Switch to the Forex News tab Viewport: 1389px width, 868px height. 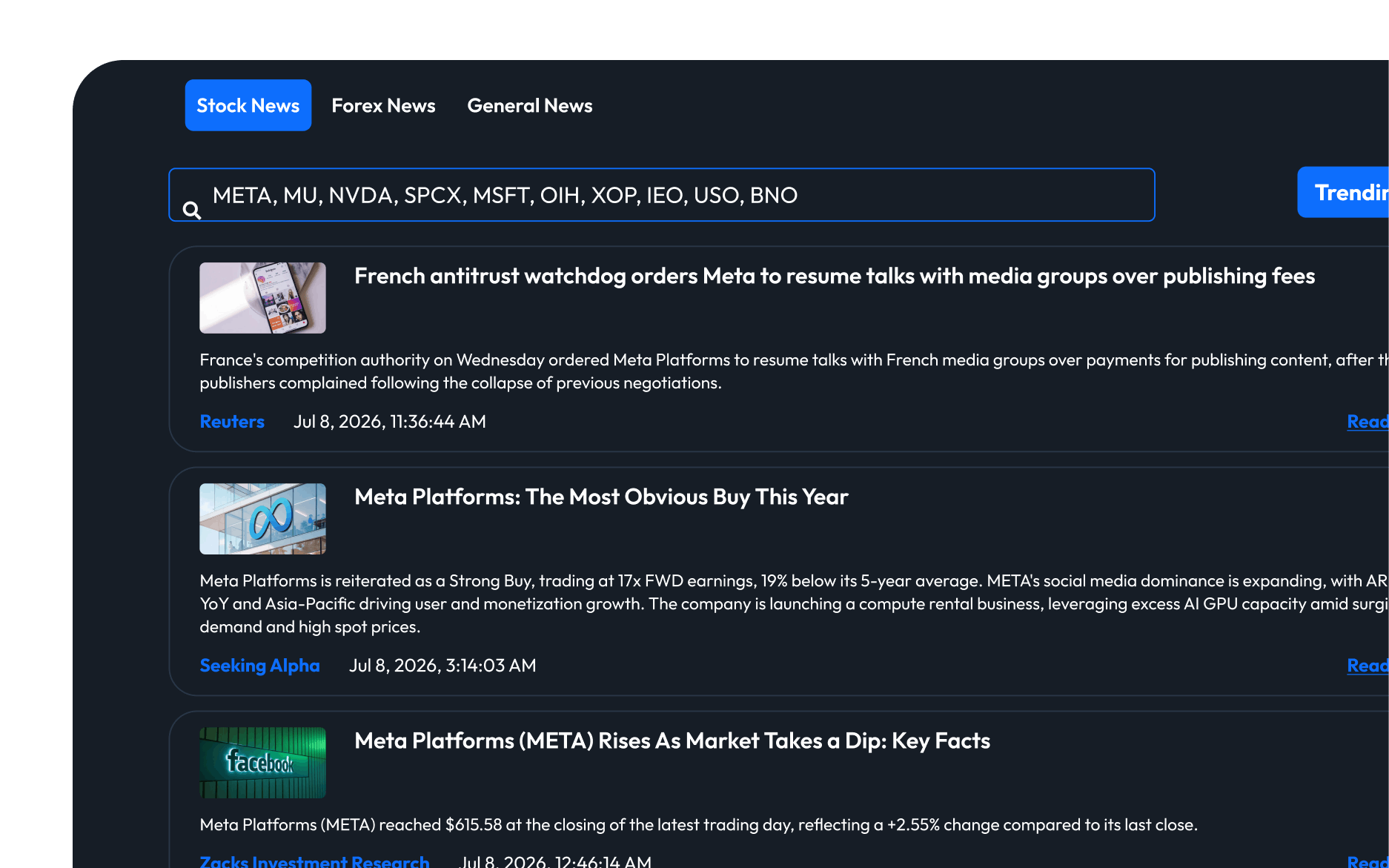click(x=383, y=105)
